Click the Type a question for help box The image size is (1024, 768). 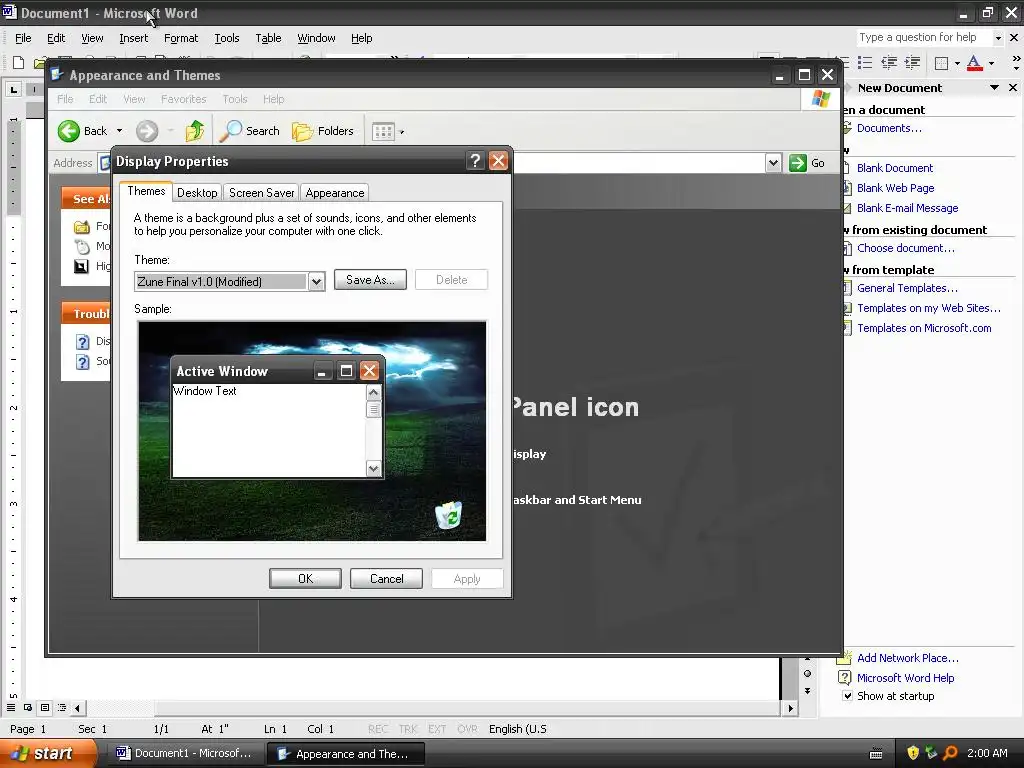tap(924, 38)
